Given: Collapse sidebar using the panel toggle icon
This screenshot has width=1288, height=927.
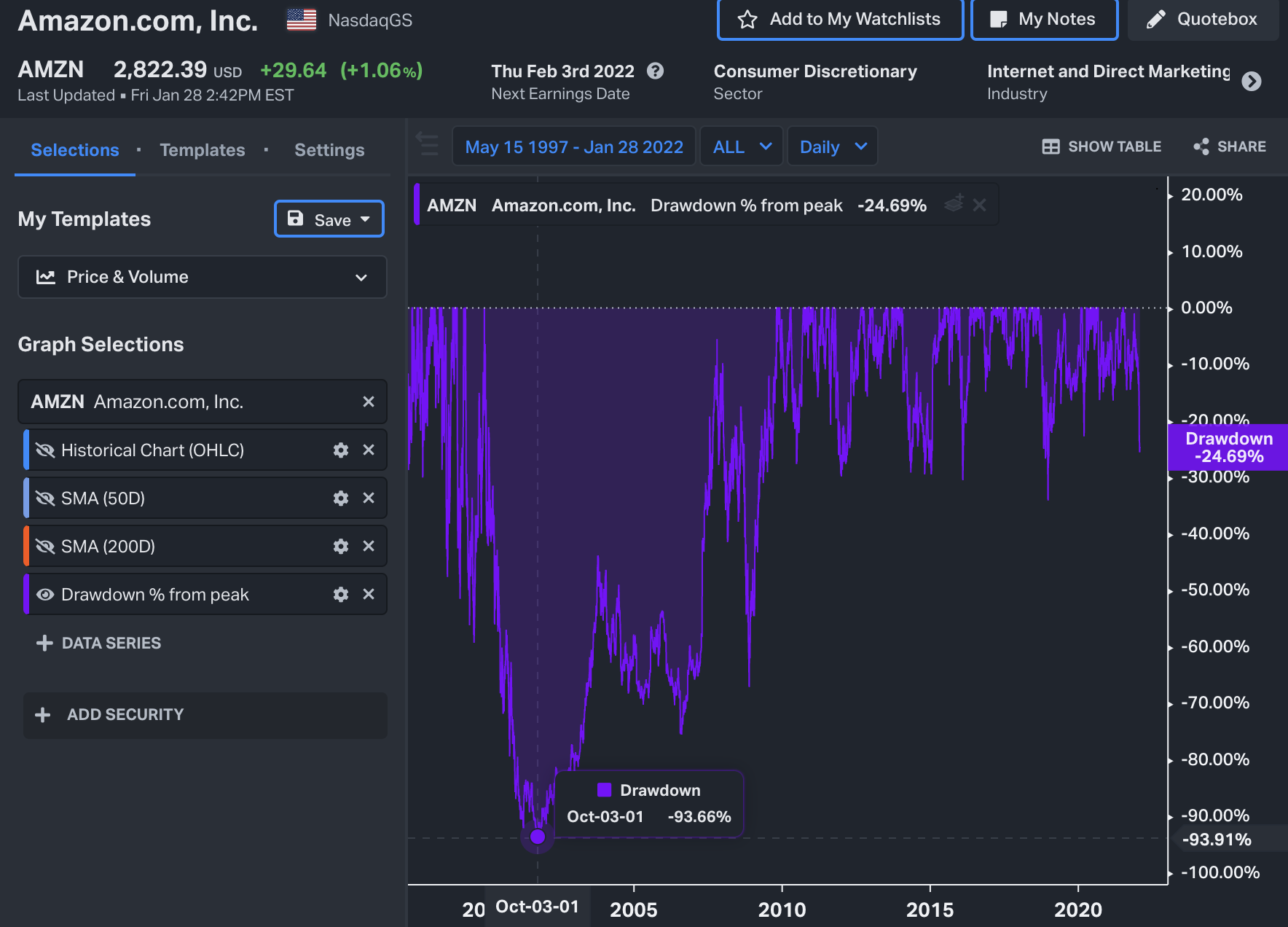Looking at the screenshot, I should [428, 144].
